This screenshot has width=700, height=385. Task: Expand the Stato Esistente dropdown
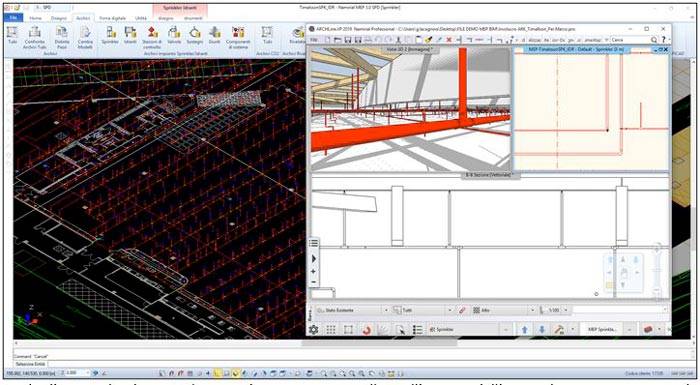(386, 310)
